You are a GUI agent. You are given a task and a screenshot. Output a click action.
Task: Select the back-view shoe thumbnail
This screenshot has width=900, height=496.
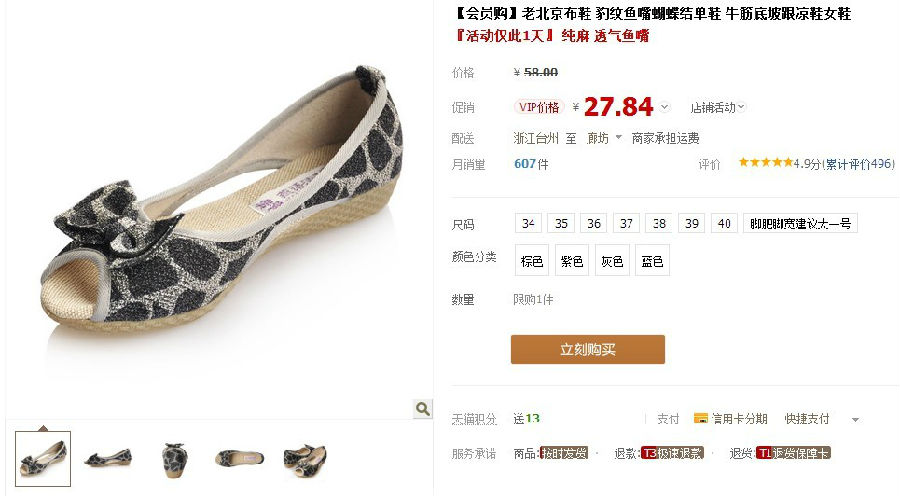pyautogui.click(x=174, y=459)
